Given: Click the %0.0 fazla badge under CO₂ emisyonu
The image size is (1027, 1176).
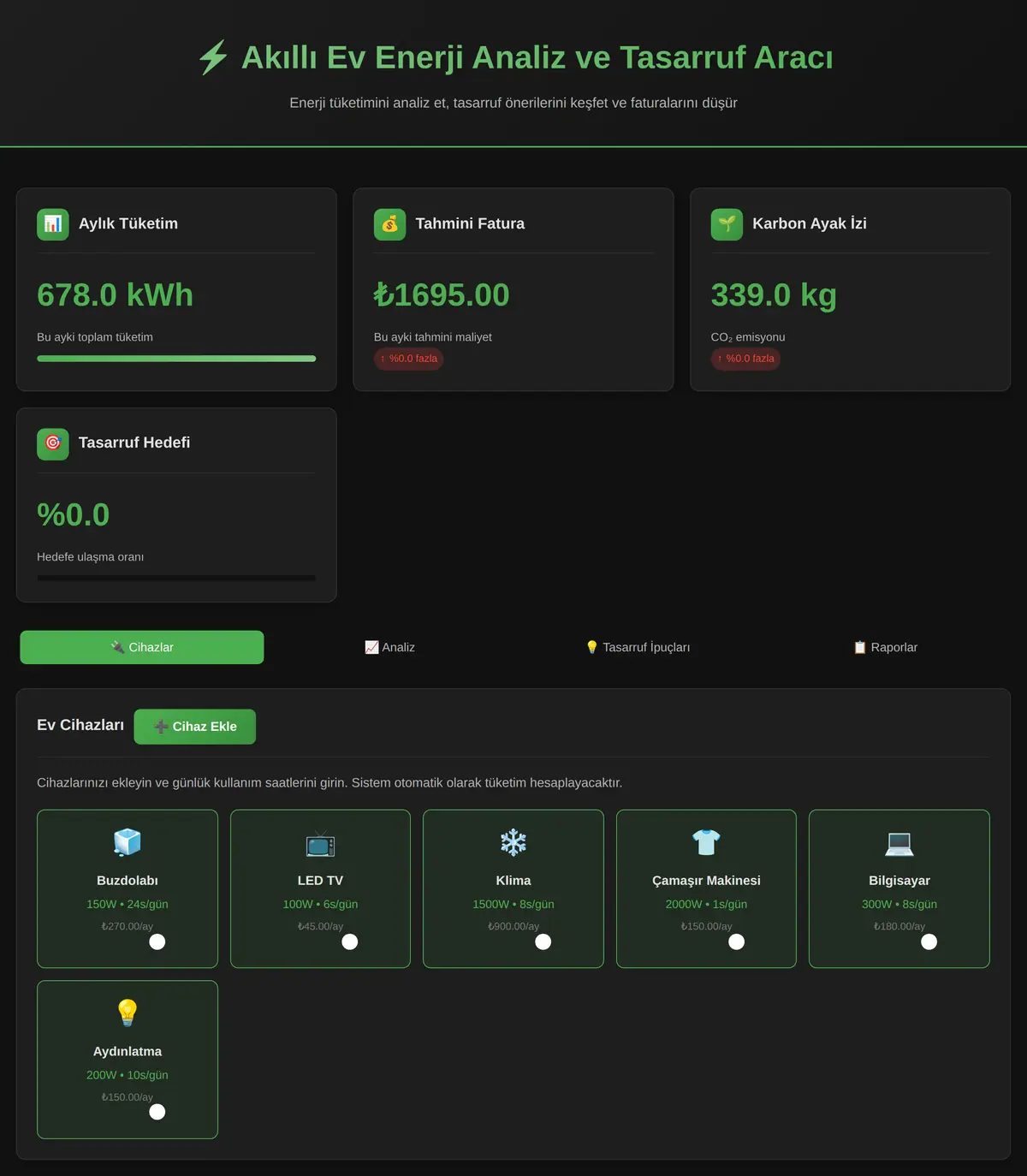Looking at the screenshot, I should pyautogui.click(x=745, y=359).
